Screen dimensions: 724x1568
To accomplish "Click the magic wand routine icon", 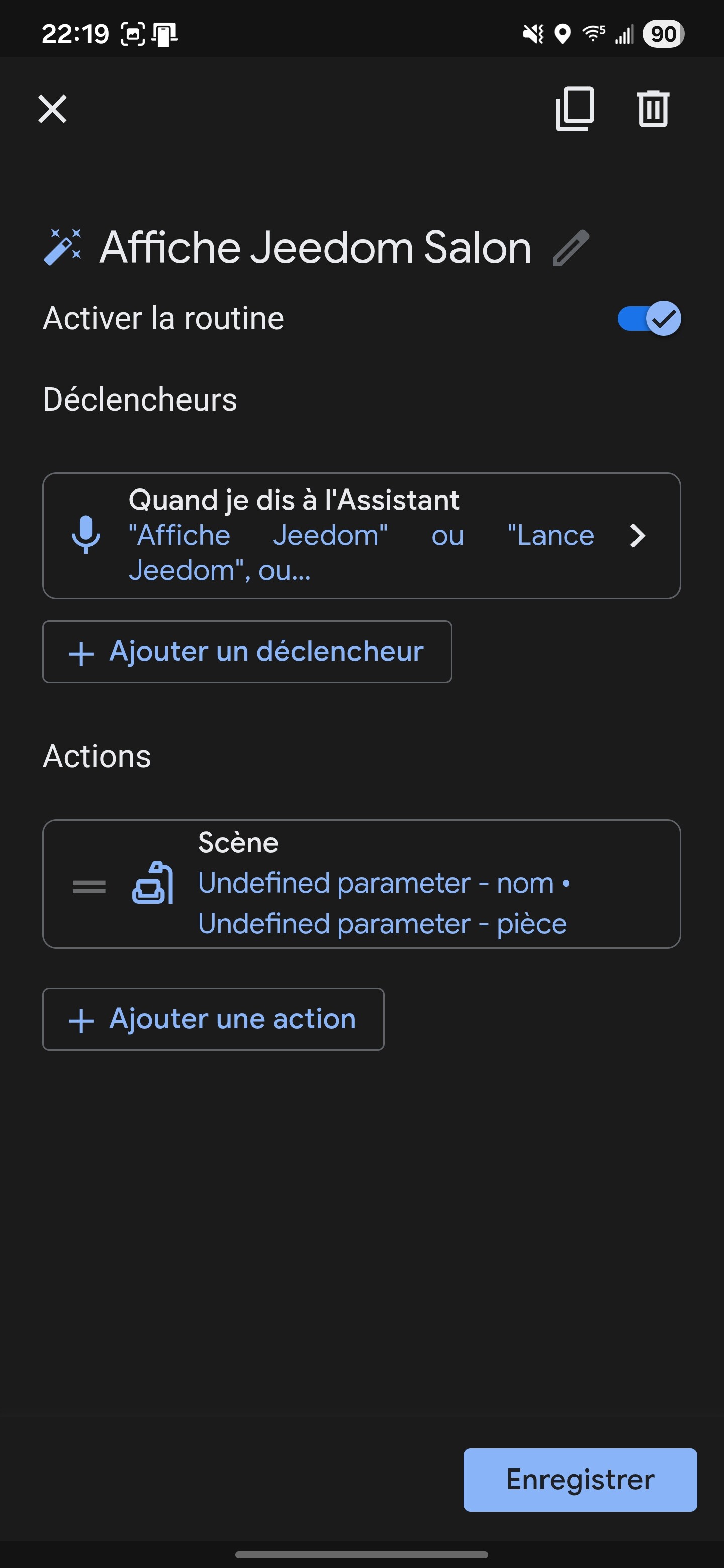I will tap(63, 247).
